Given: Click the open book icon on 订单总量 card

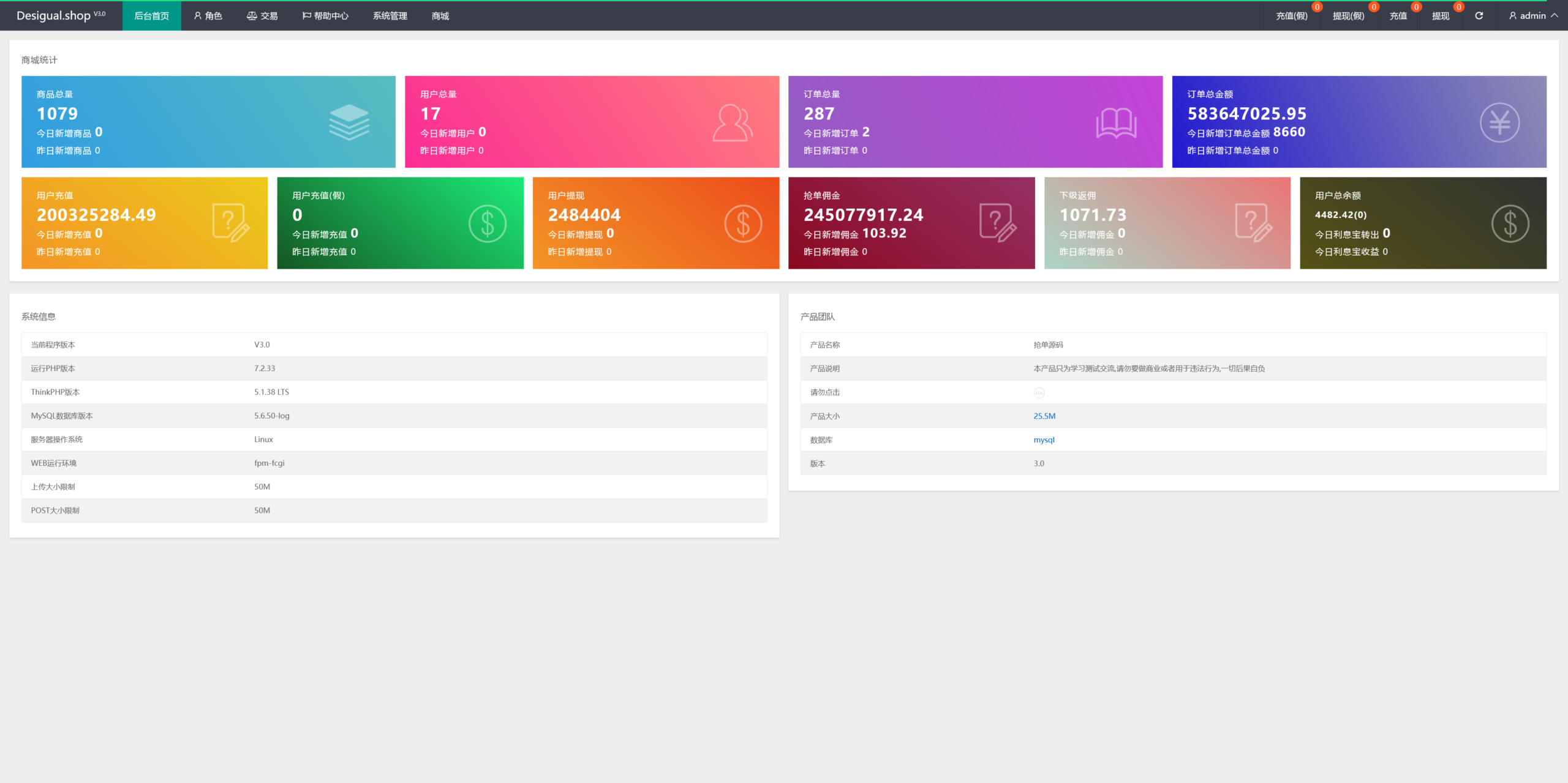Looking at the screenshot, I should pyautogui.click(x=1116, y=122).
